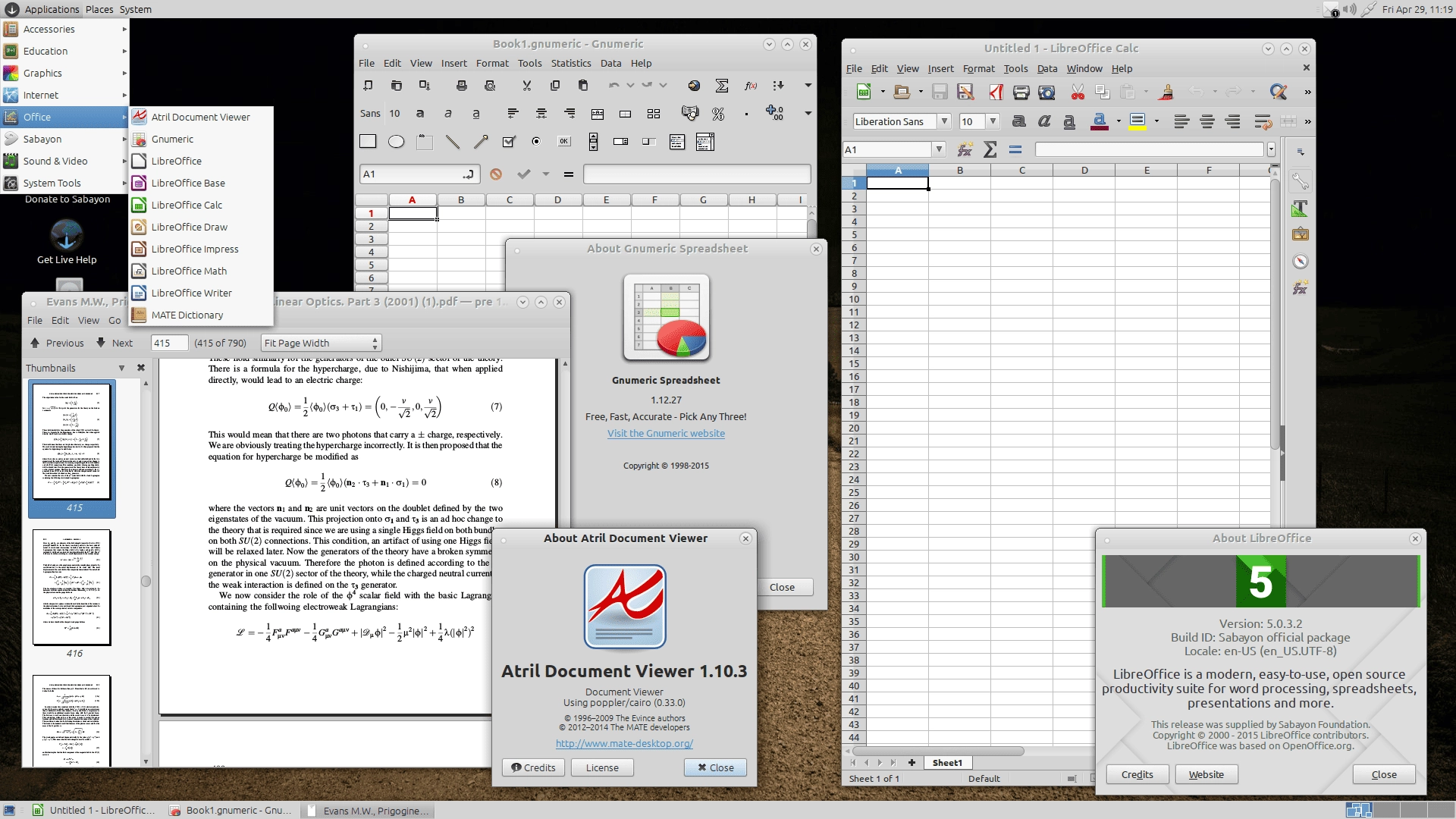Click Calc Function Wizard fx icon
Viewport: 1456px width, 819px height.
coord(965,149)
